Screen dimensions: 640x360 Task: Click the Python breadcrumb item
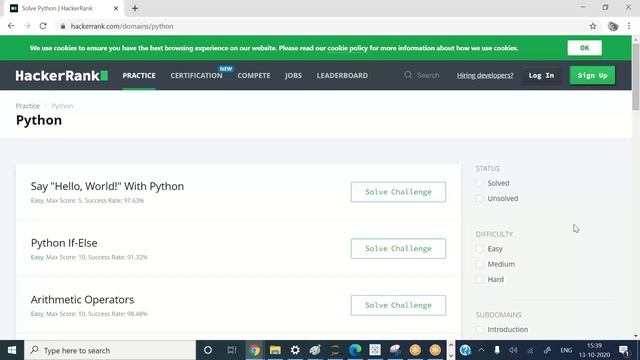(62, 106)
